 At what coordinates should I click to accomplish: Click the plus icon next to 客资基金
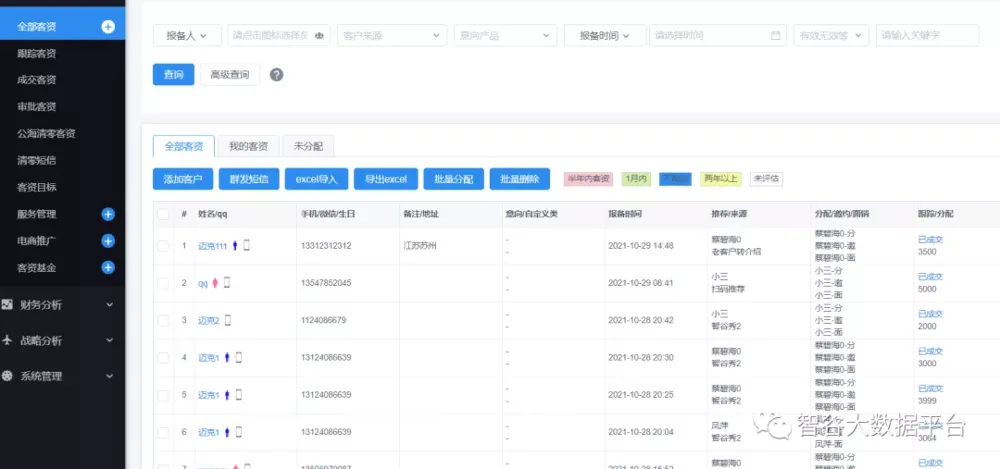click(108, 268)
